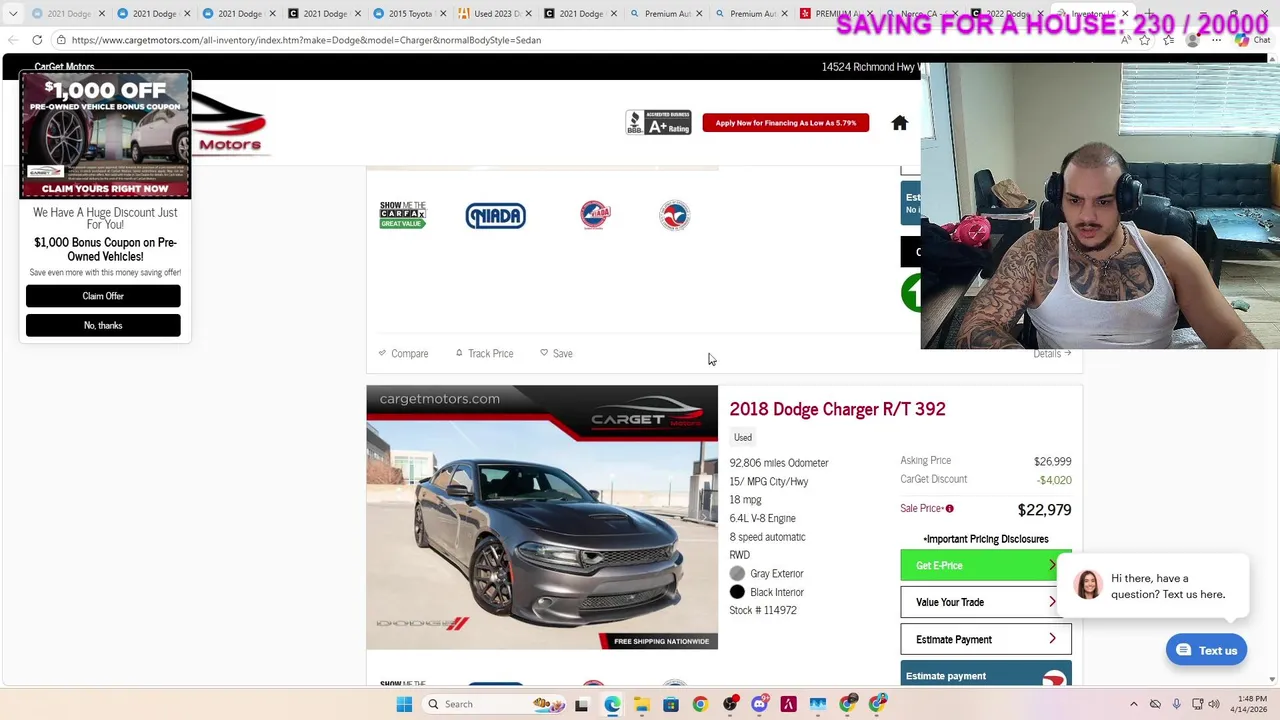
Task: Open the home icon in site header
Action: (899, 123)
